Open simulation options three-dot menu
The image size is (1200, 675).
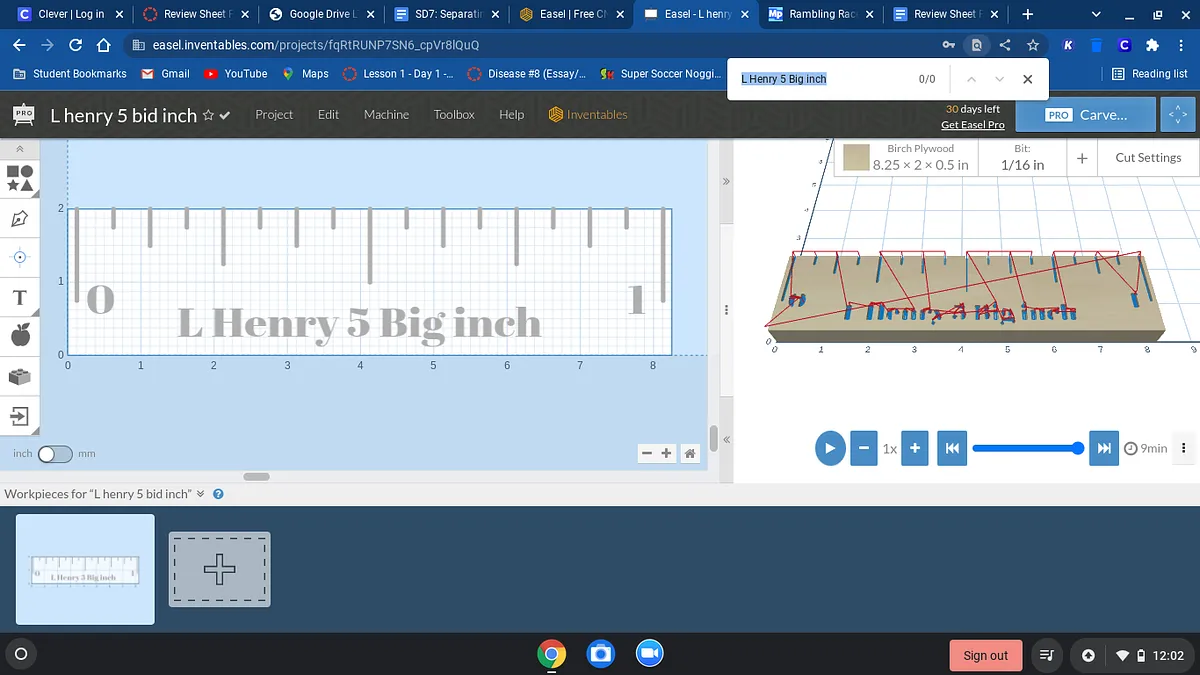point(1184,448)
